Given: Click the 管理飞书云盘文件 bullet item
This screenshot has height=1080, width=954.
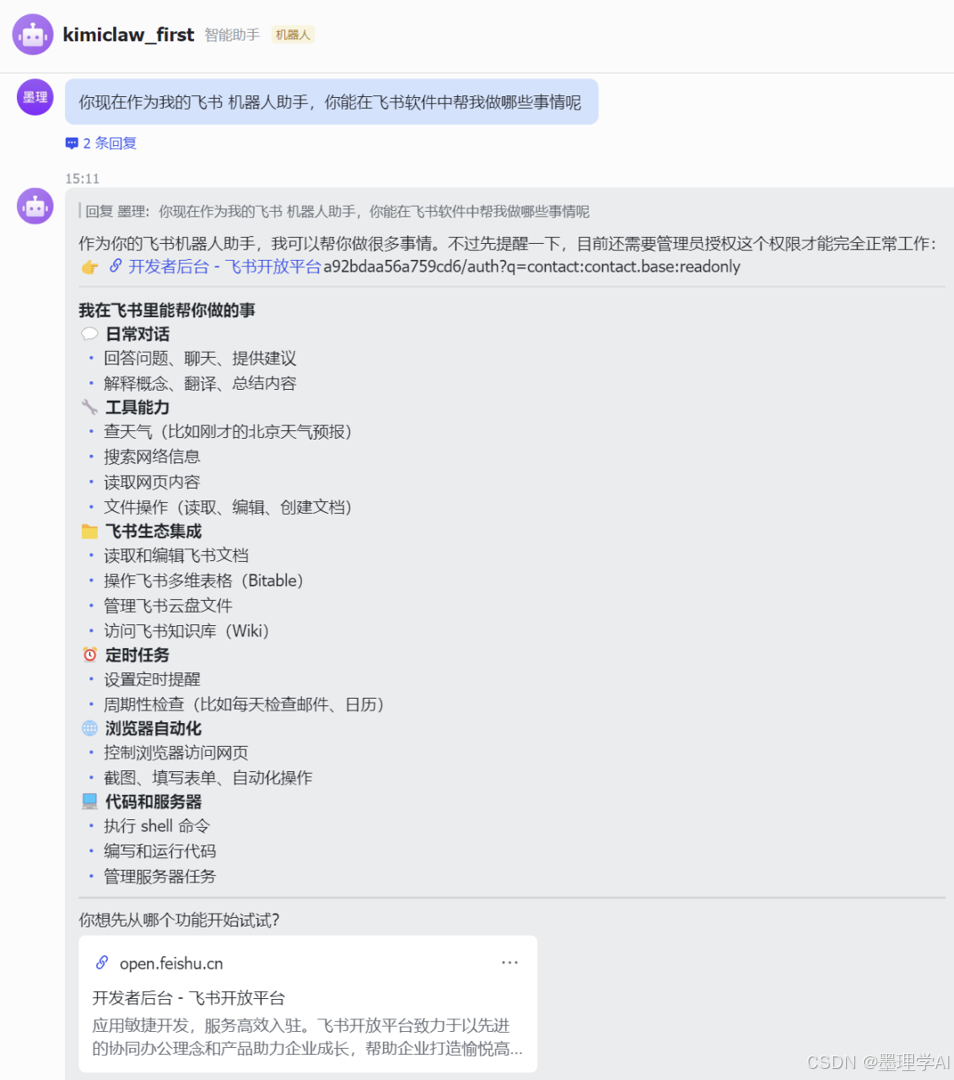Looking at the screenshot, I should [x=168, y=605].
